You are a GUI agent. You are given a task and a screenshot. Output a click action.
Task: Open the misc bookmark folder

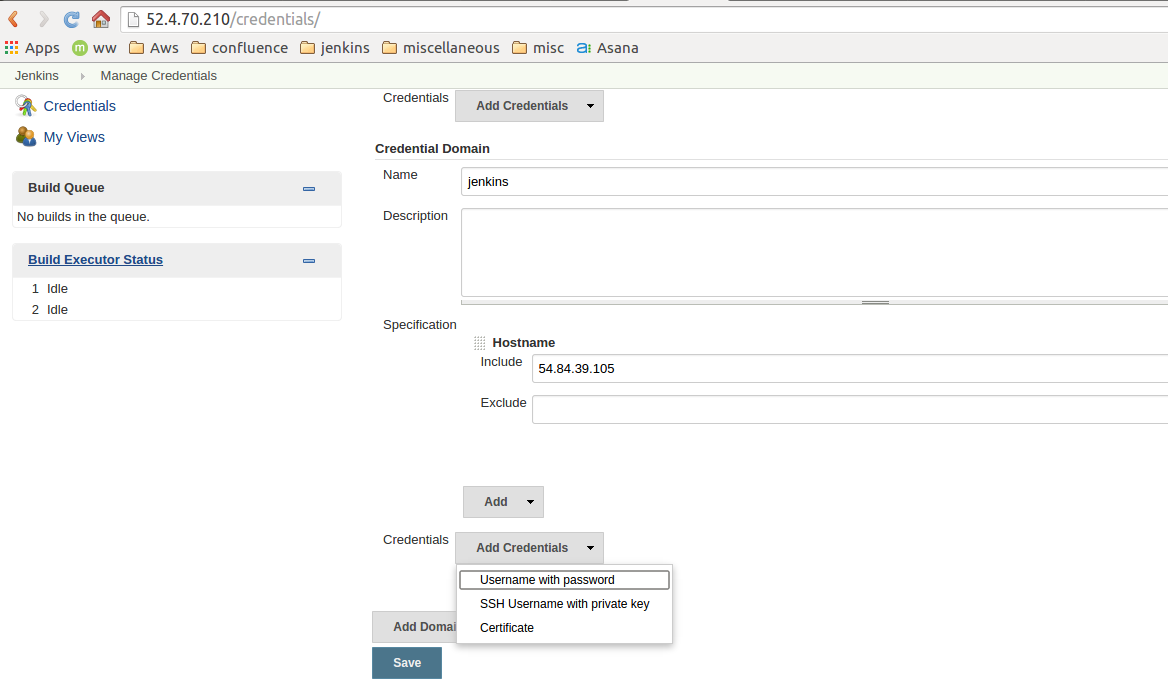538,48
